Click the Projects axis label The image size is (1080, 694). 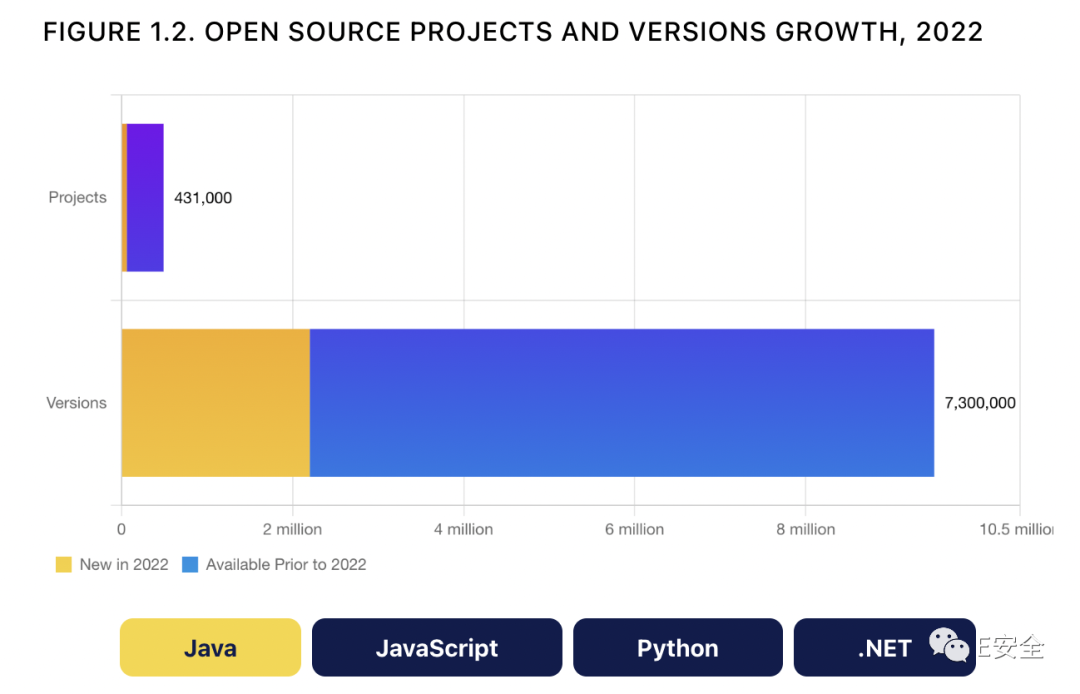[77, 198]
